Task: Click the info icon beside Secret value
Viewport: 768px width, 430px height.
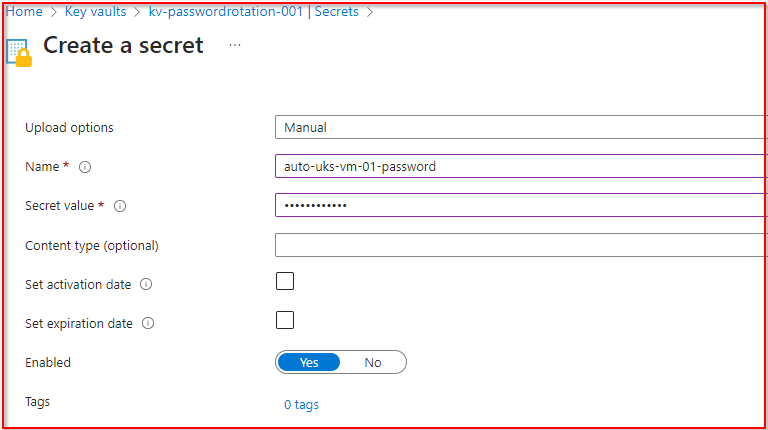Action: pyautogui.click(x=120, y=206)
